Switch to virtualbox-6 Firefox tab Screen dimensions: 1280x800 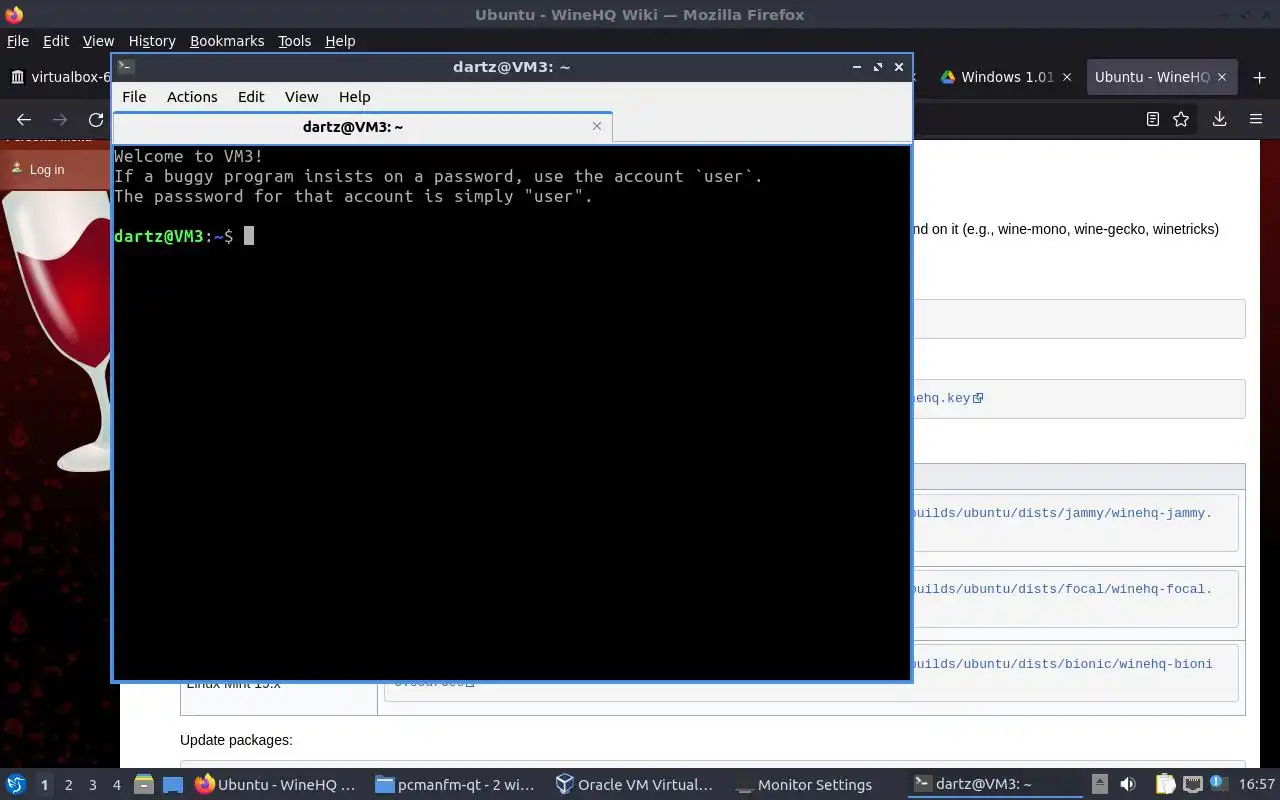[x=58, y=77]
